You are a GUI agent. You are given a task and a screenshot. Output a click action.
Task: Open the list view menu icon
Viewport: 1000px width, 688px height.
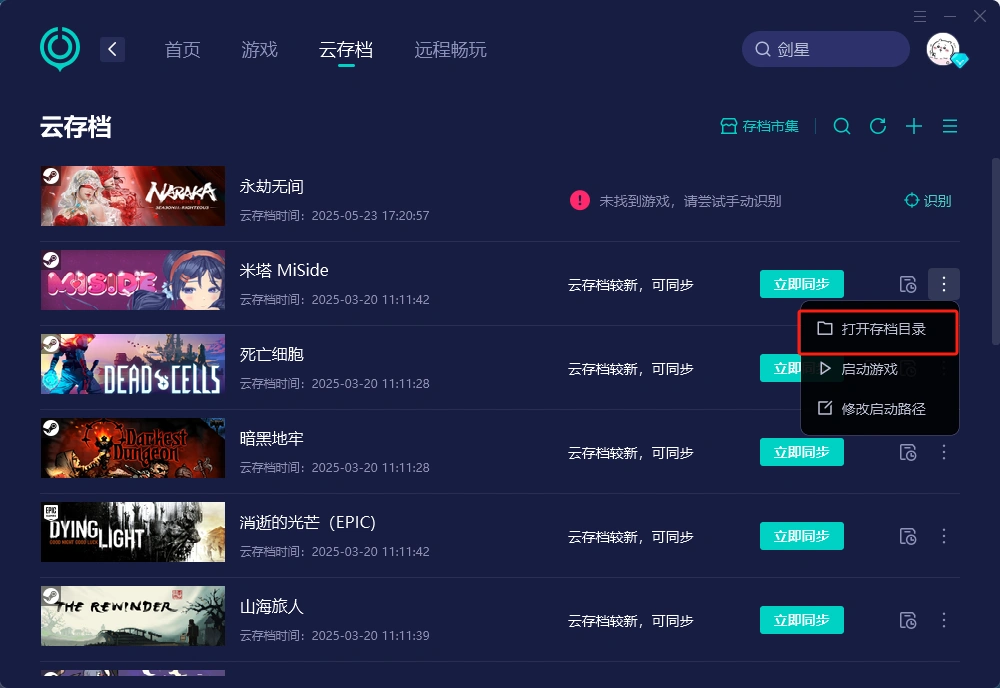coord(950,126)
